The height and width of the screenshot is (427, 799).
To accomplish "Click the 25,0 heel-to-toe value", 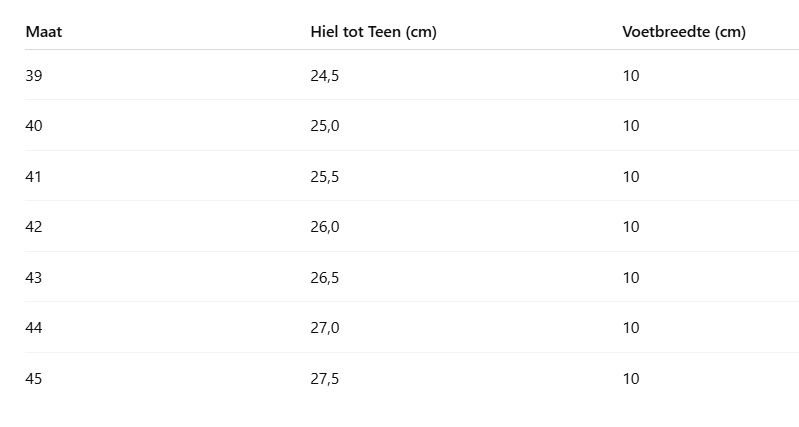I will (x=325, y=126).
